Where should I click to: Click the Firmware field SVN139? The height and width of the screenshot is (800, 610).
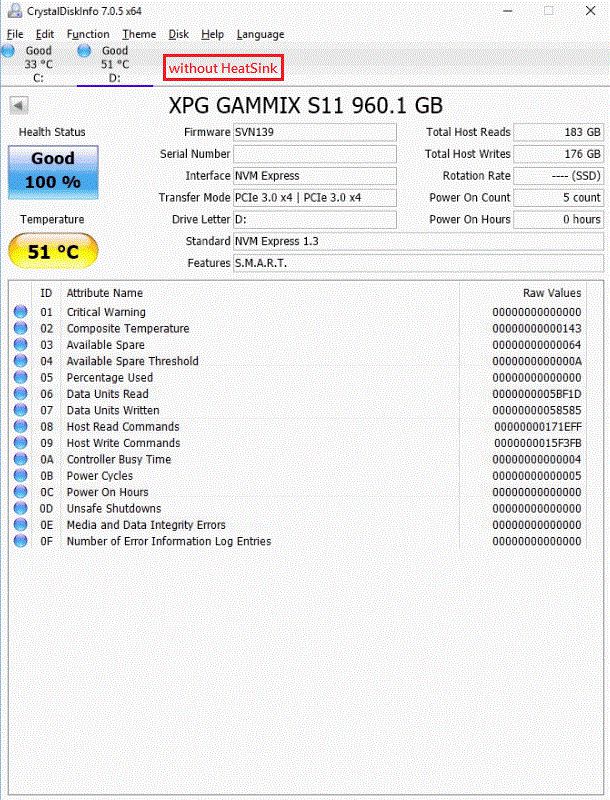[315, 132]
